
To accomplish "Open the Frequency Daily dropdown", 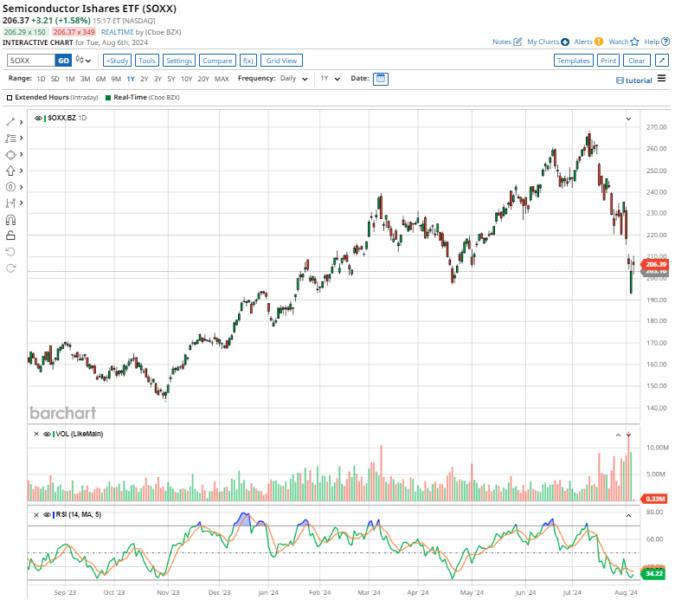I will [x=294, y=79].
